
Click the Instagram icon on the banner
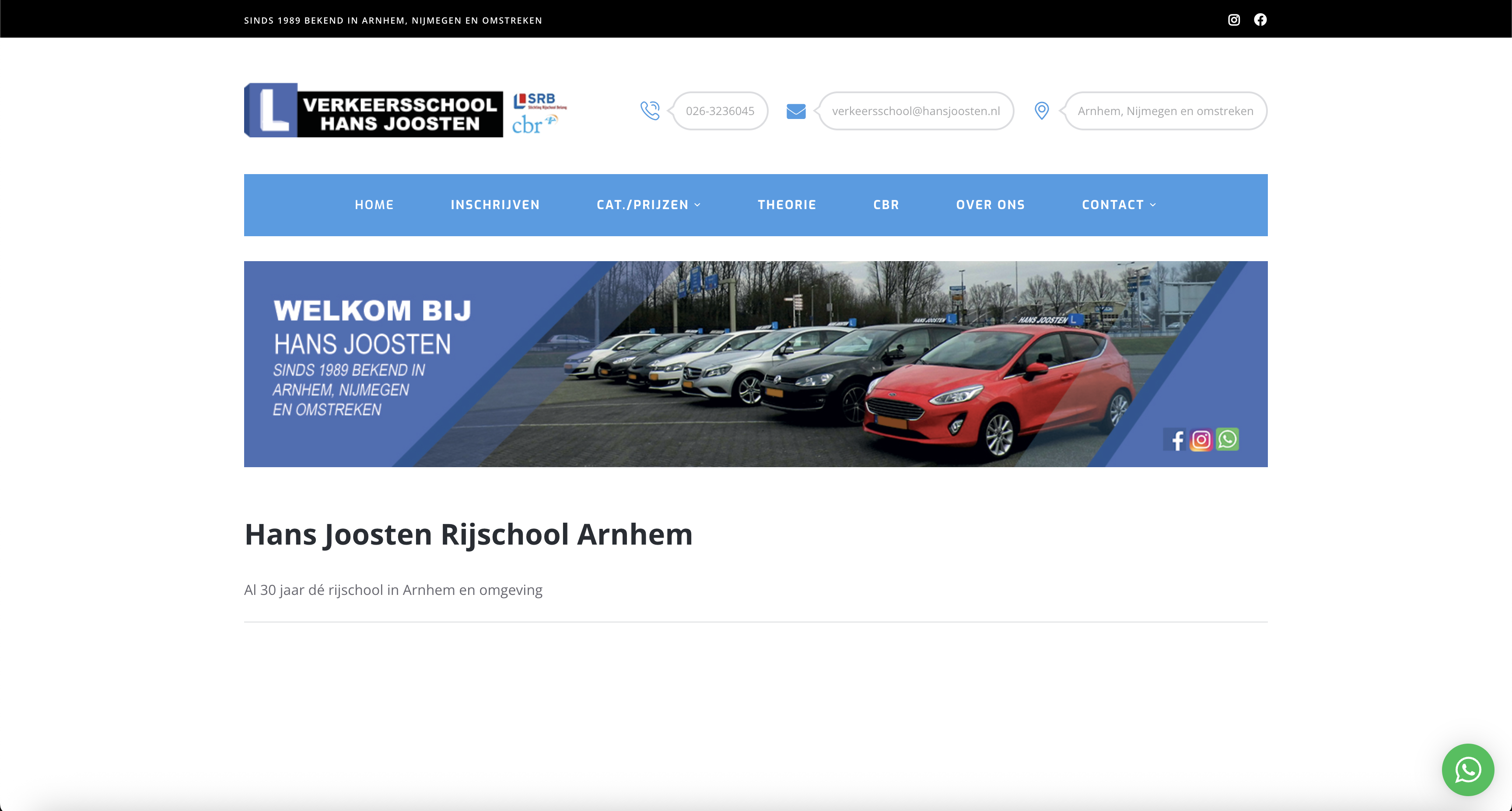click(x=1201, y=440)
